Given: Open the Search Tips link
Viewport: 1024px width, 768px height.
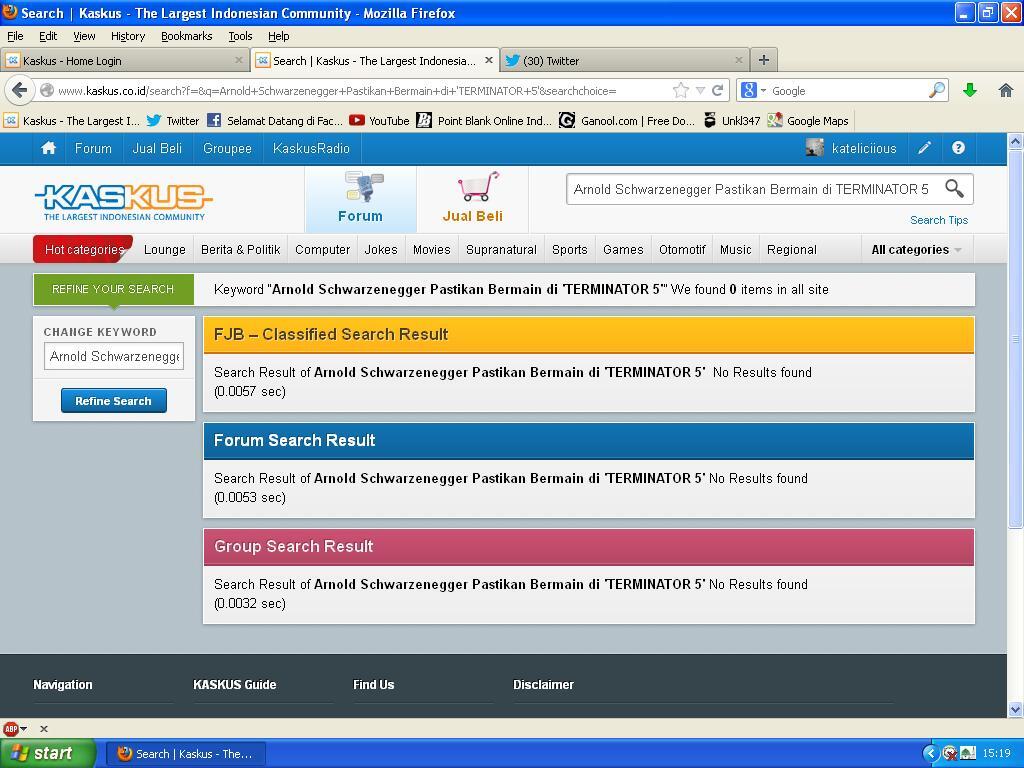Looking at the screenshot, I should pos(939,220).
